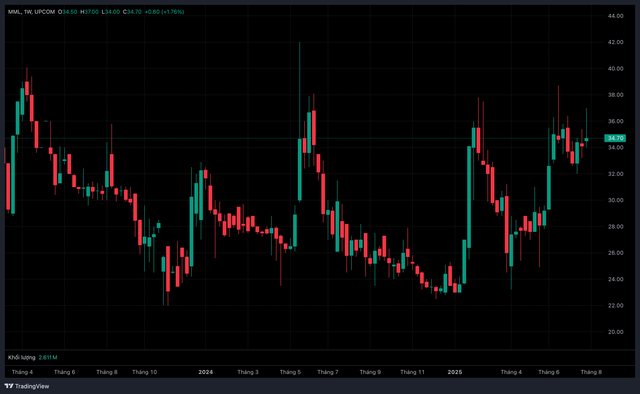Click the 34.70 current price tag
The width and height of the screenshot is (640, 394).
click(x=615, y=138)
